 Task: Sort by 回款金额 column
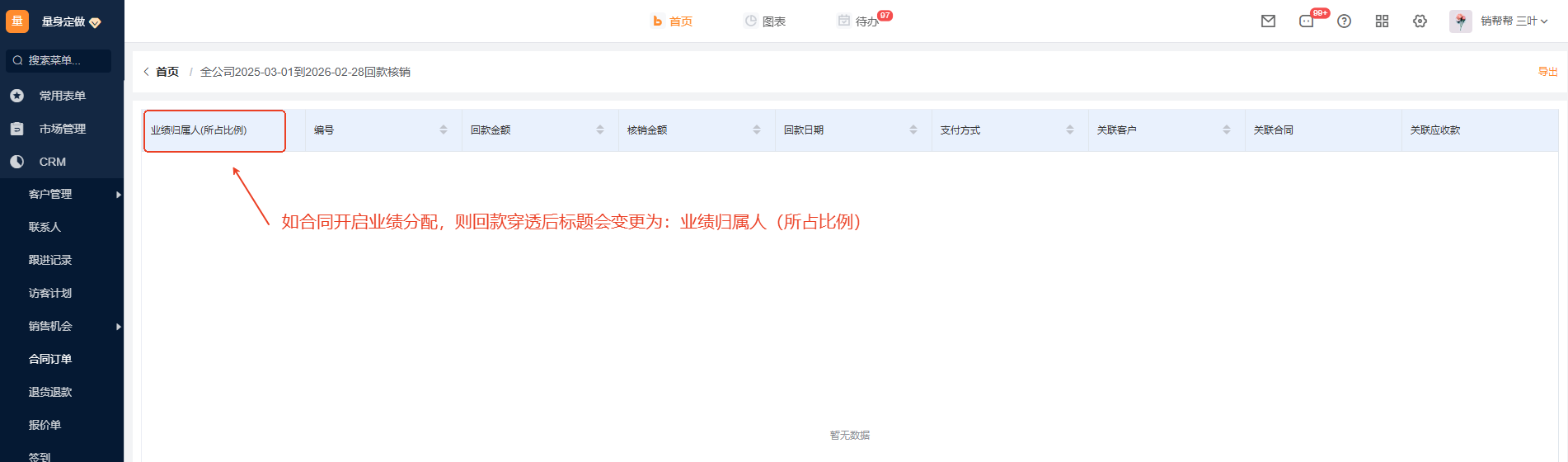600,130
